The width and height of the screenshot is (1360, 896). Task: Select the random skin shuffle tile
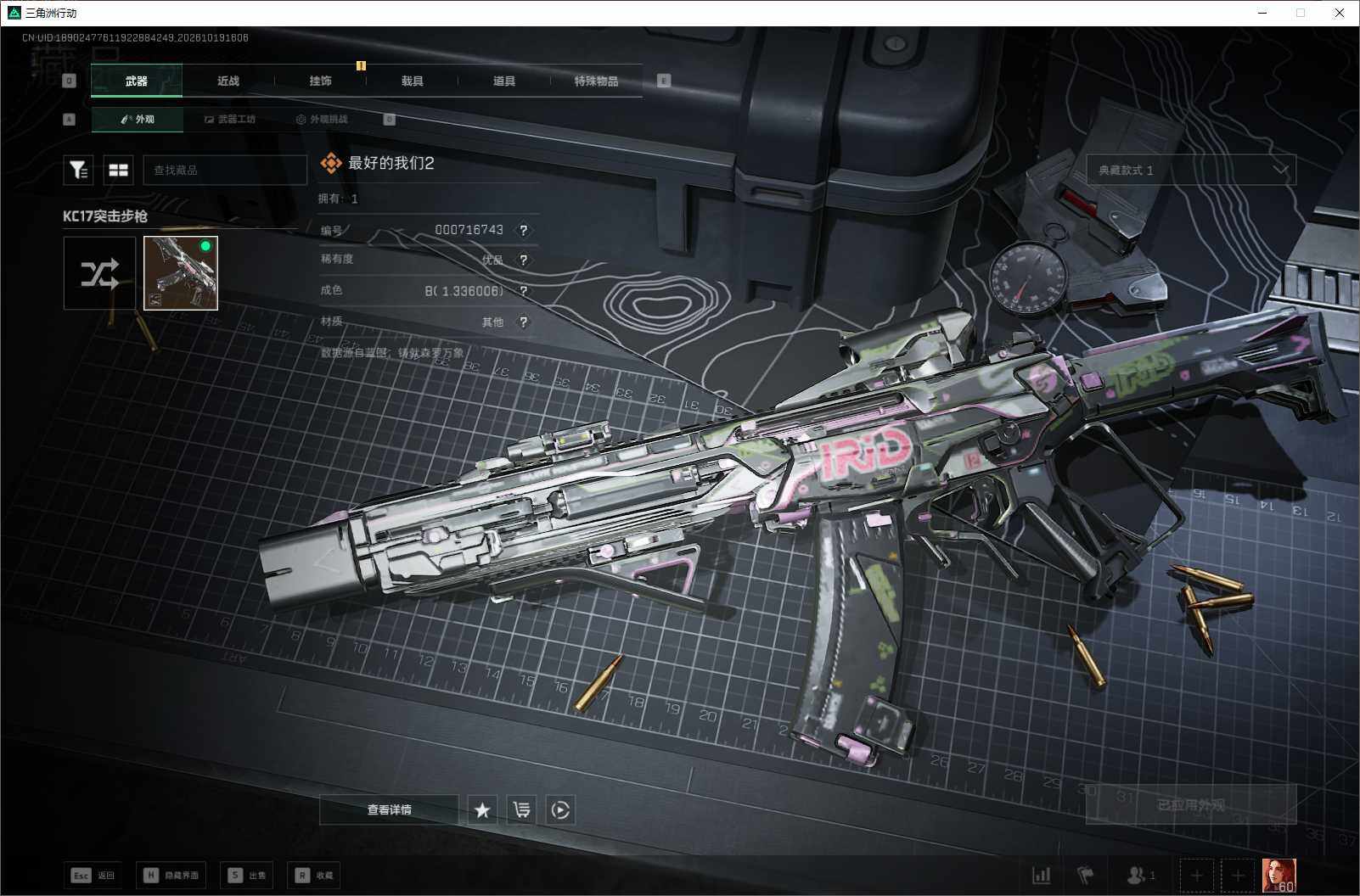tap(99, 273)
